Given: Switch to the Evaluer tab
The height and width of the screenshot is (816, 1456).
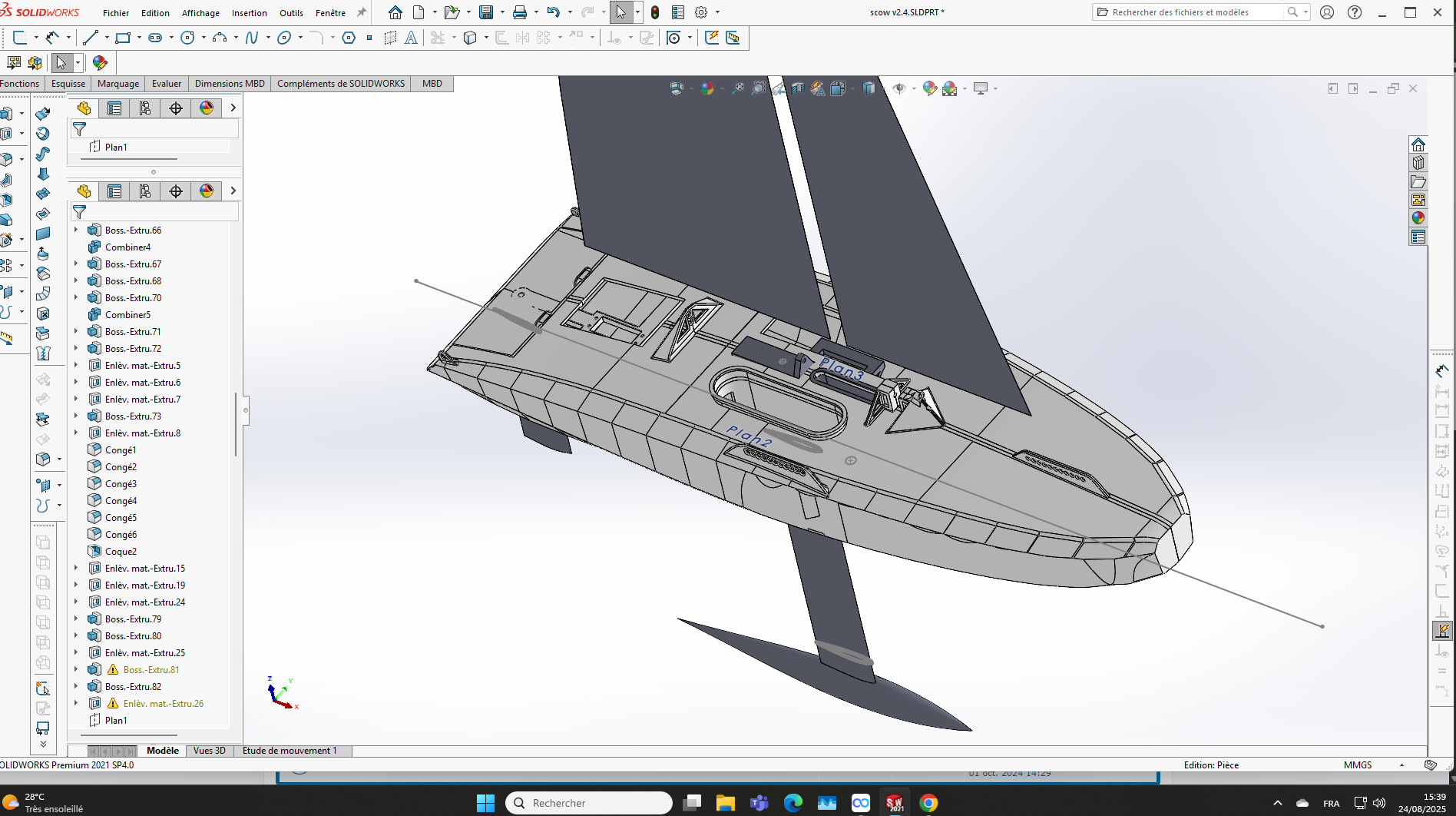Looking at the screenshot, I should click(x=167, y=84).
